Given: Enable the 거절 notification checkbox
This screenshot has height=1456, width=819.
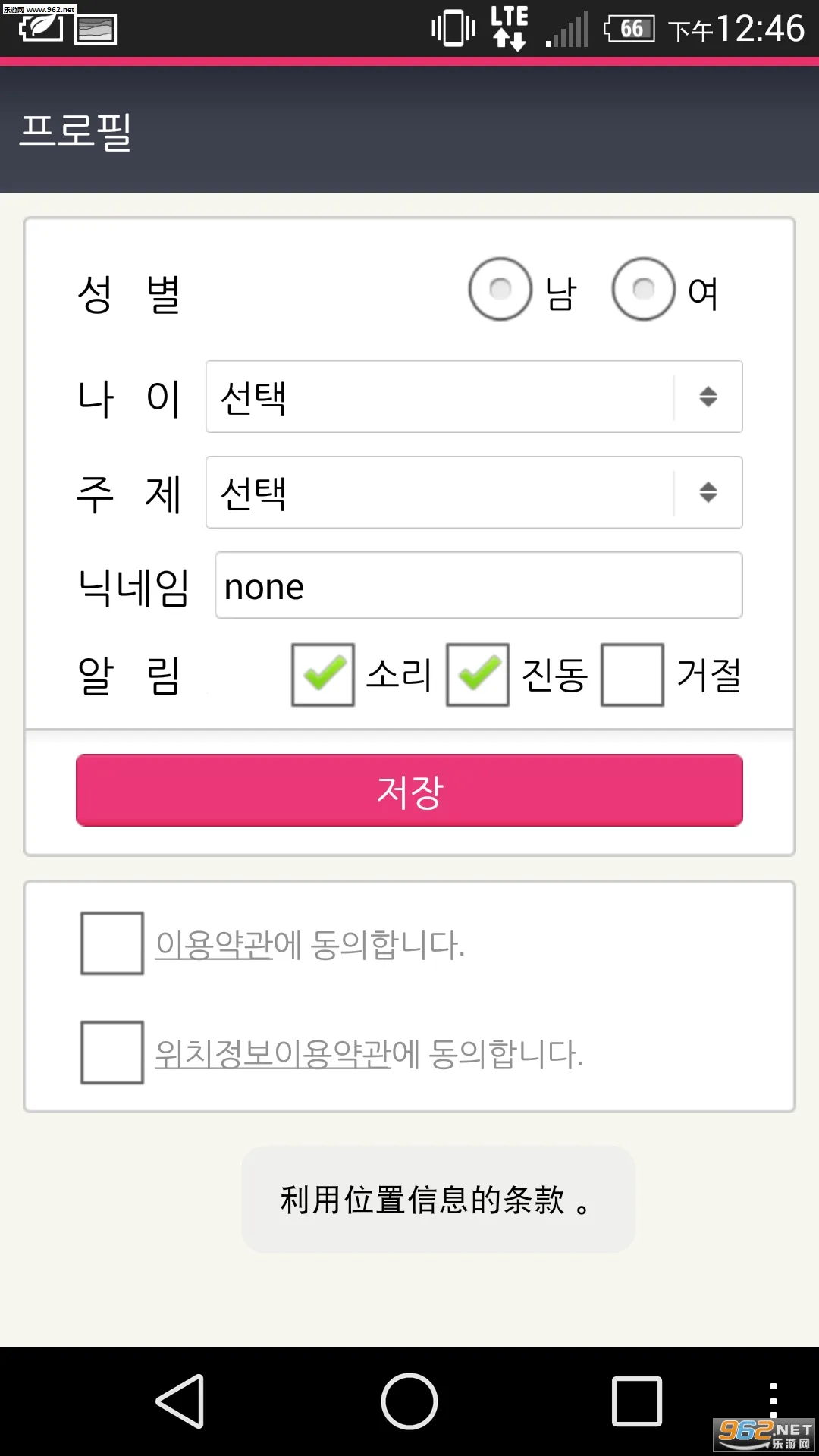Looking at the screenshot, I should [x=632, y=676].
